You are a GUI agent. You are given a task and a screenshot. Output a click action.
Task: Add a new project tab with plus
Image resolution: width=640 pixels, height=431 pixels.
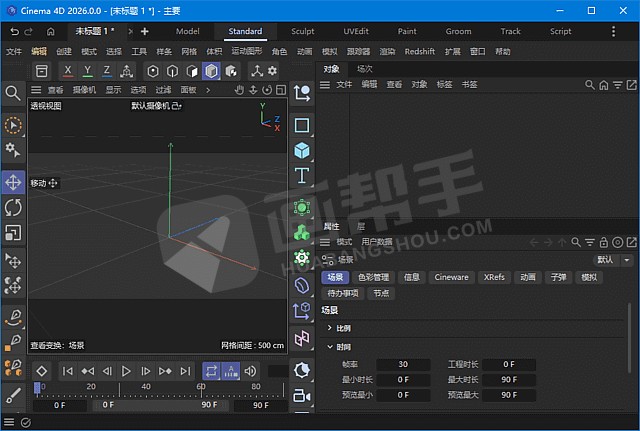click(x=144, y=31)
